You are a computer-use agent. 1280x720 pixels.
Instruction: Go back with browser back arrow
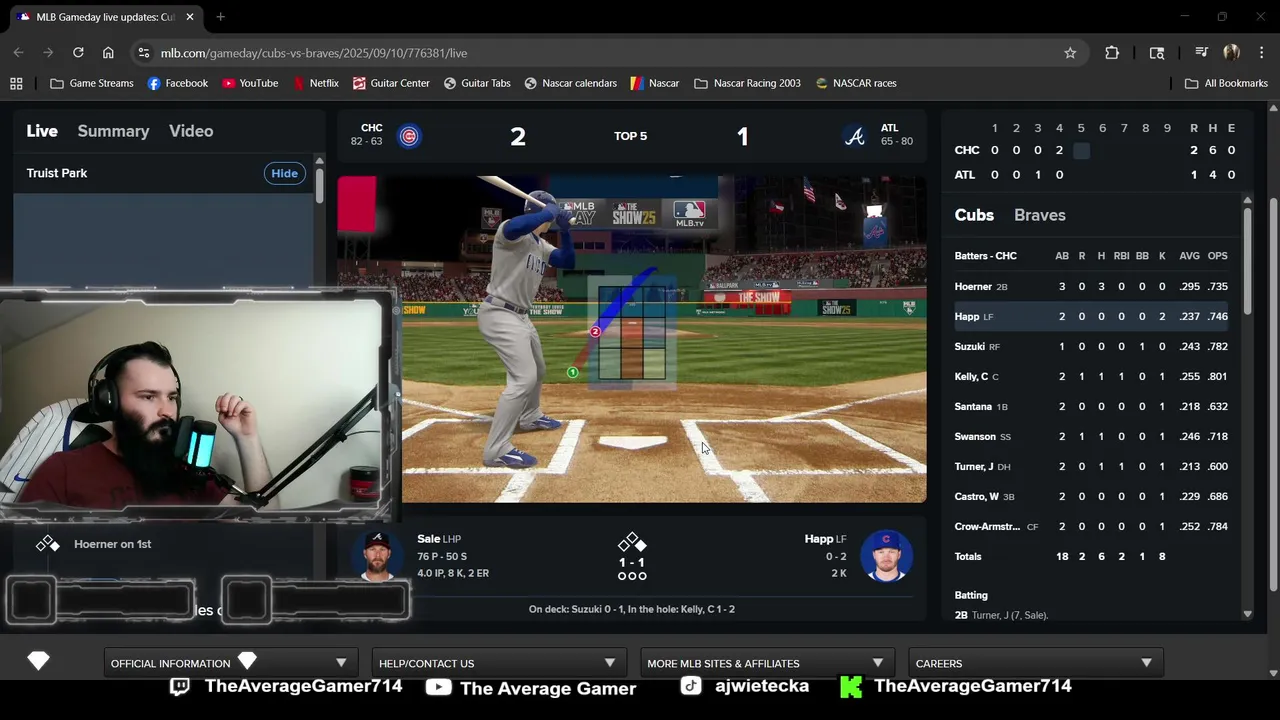coord(18,53)
